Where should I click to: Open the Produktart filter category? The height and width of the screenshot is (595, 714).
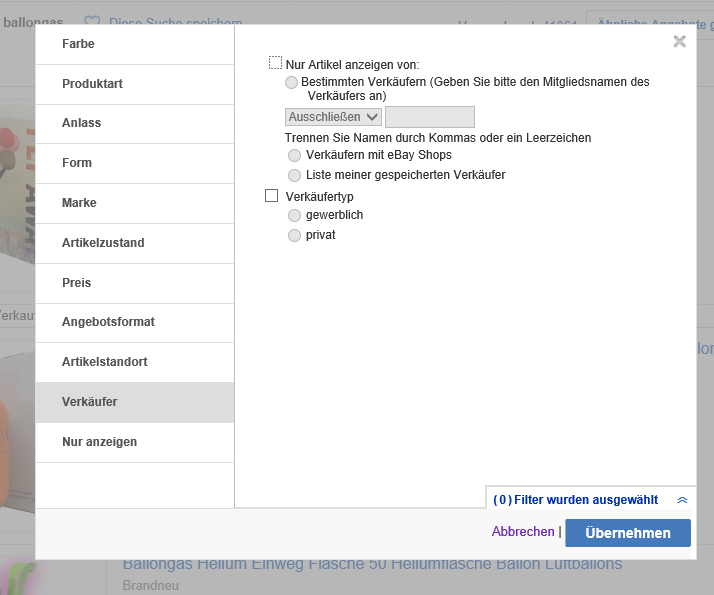pyautogui.click(x=135, y=84)
